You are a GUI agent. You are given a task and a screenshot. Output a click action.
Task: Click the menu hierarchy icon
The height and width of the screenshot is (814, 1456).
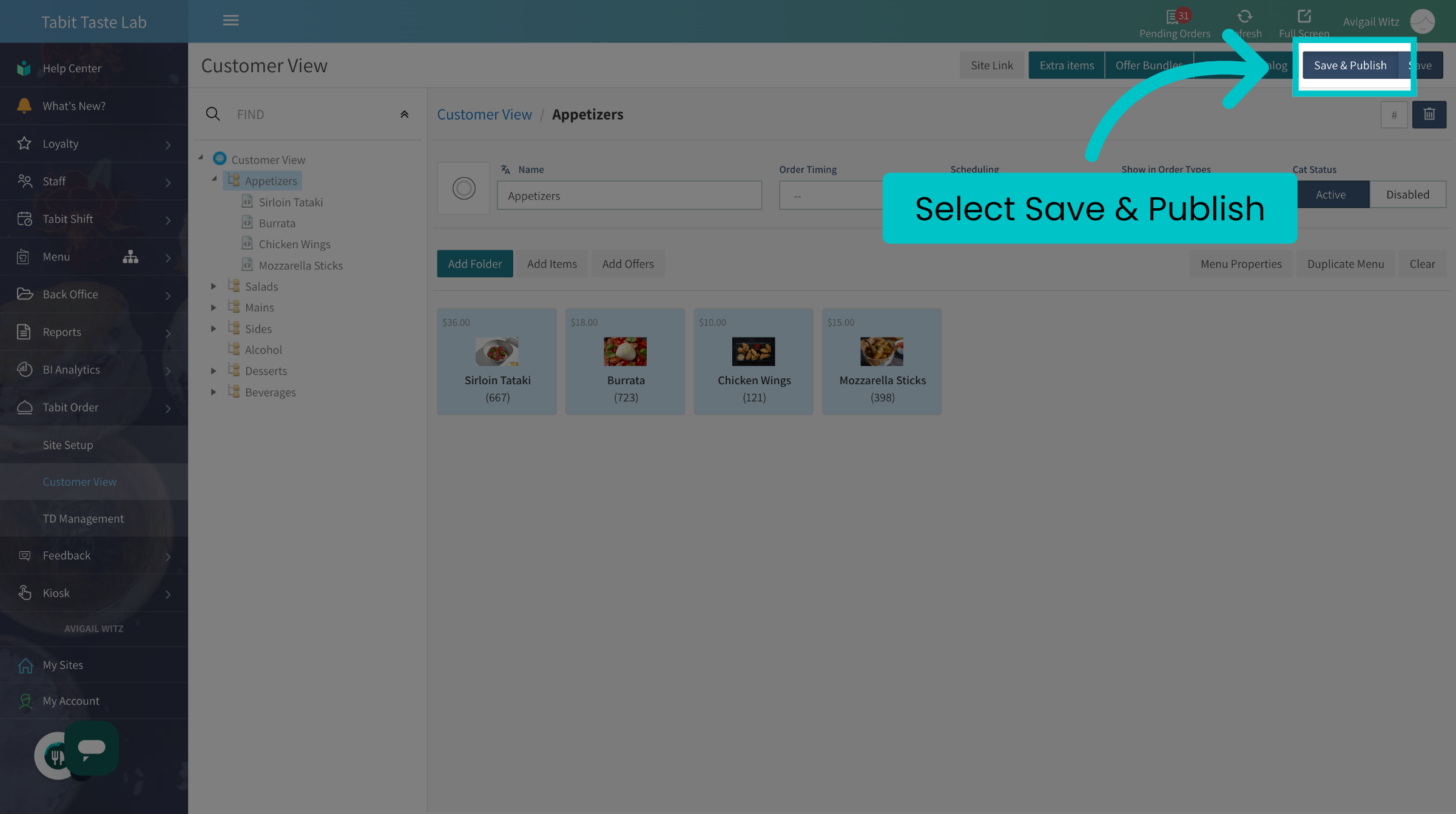(x=130, y=257)
